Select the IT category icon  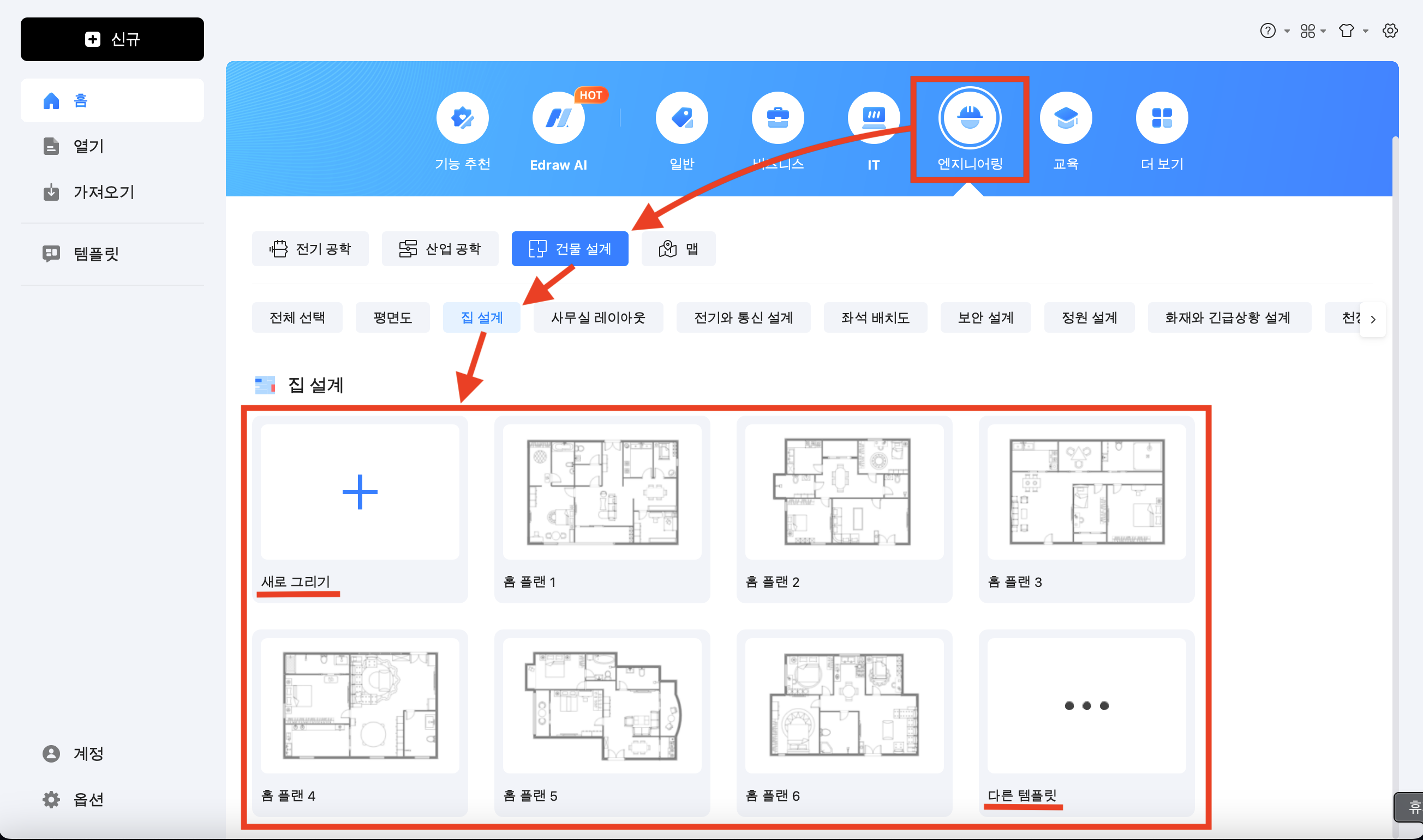874,118
